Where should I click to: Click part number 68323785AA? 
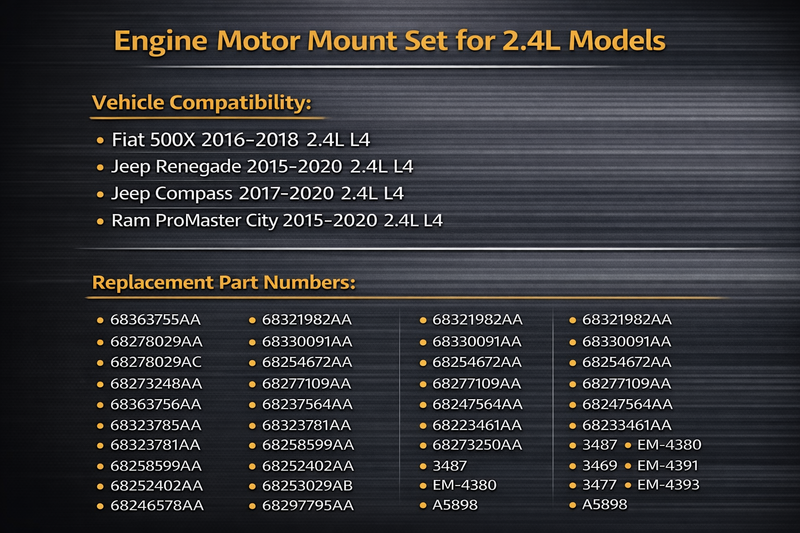coord(156,425)
